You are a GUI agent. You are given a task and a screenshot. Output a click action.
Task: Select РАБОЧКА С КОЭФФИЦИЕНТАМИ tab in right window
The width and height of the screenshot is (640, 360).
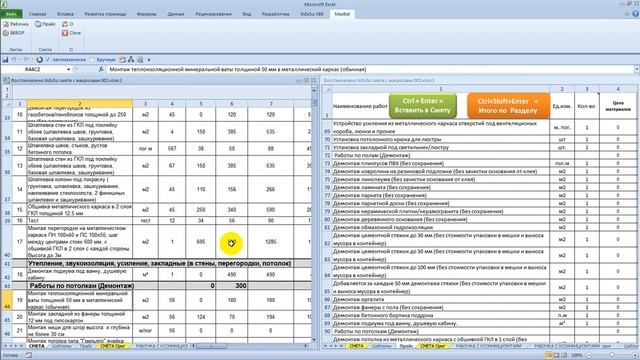tap(489, 346)
